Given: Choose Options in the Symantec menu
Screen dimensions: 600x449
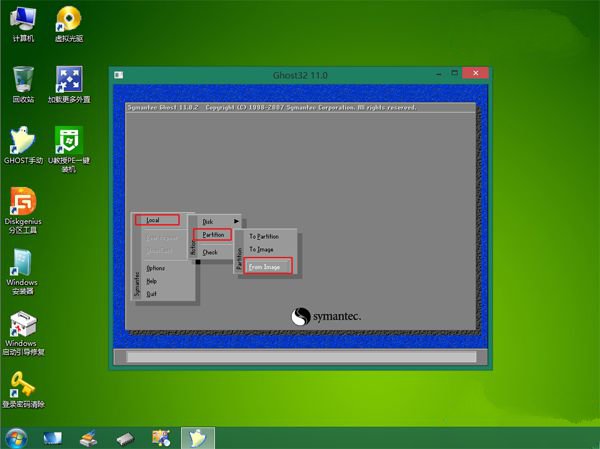Looking at the screenshot, I should coord(156,268).
